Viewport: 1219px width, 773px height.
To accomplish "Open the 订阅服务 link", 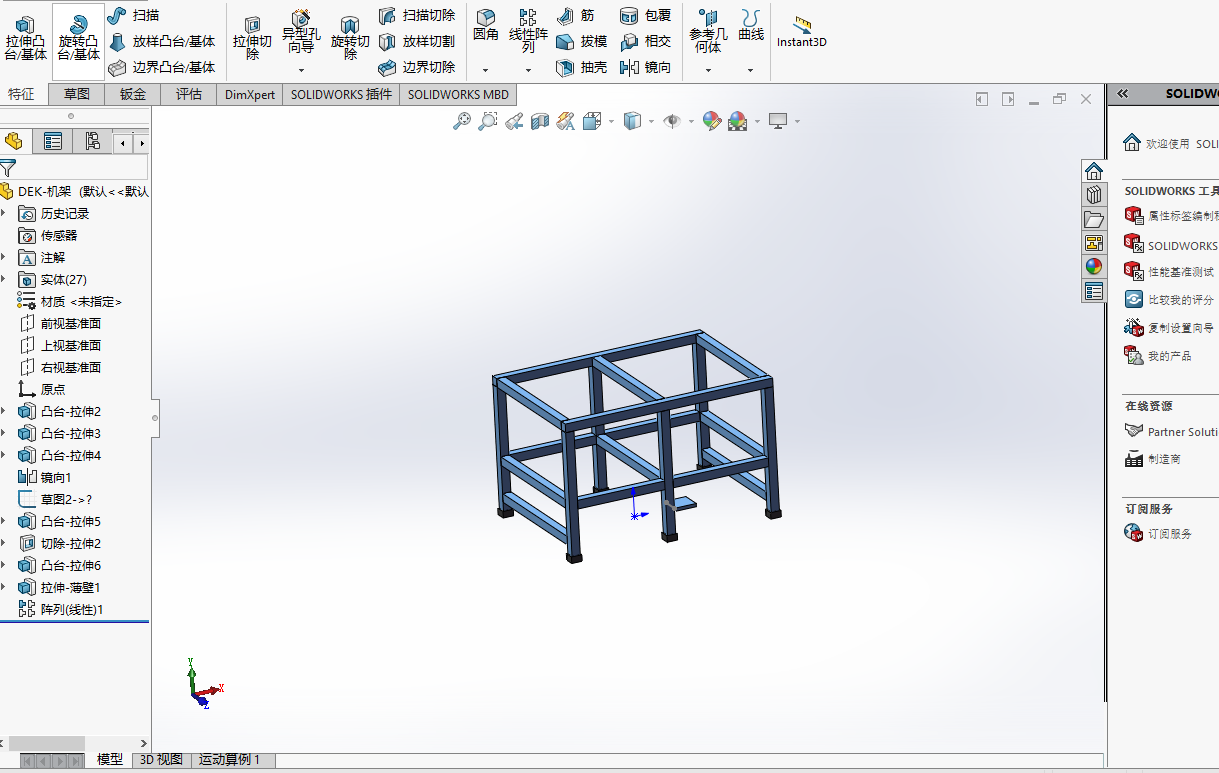I will 1158,534.
